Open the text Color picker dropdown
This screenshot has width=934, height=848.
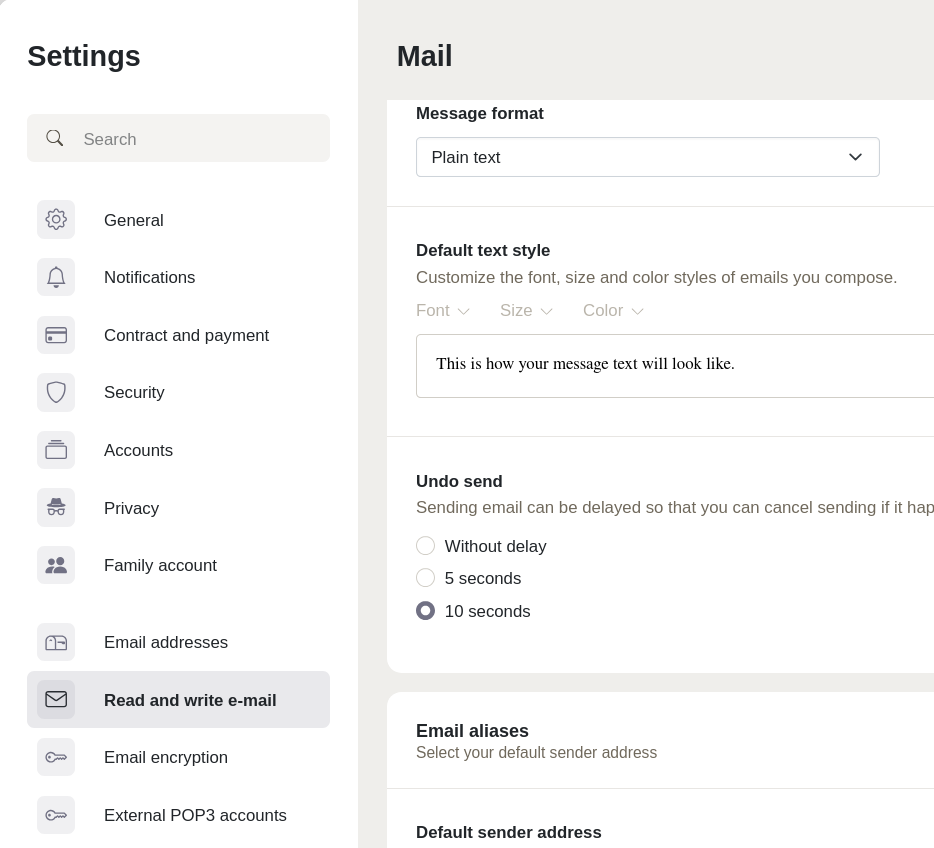613,311
